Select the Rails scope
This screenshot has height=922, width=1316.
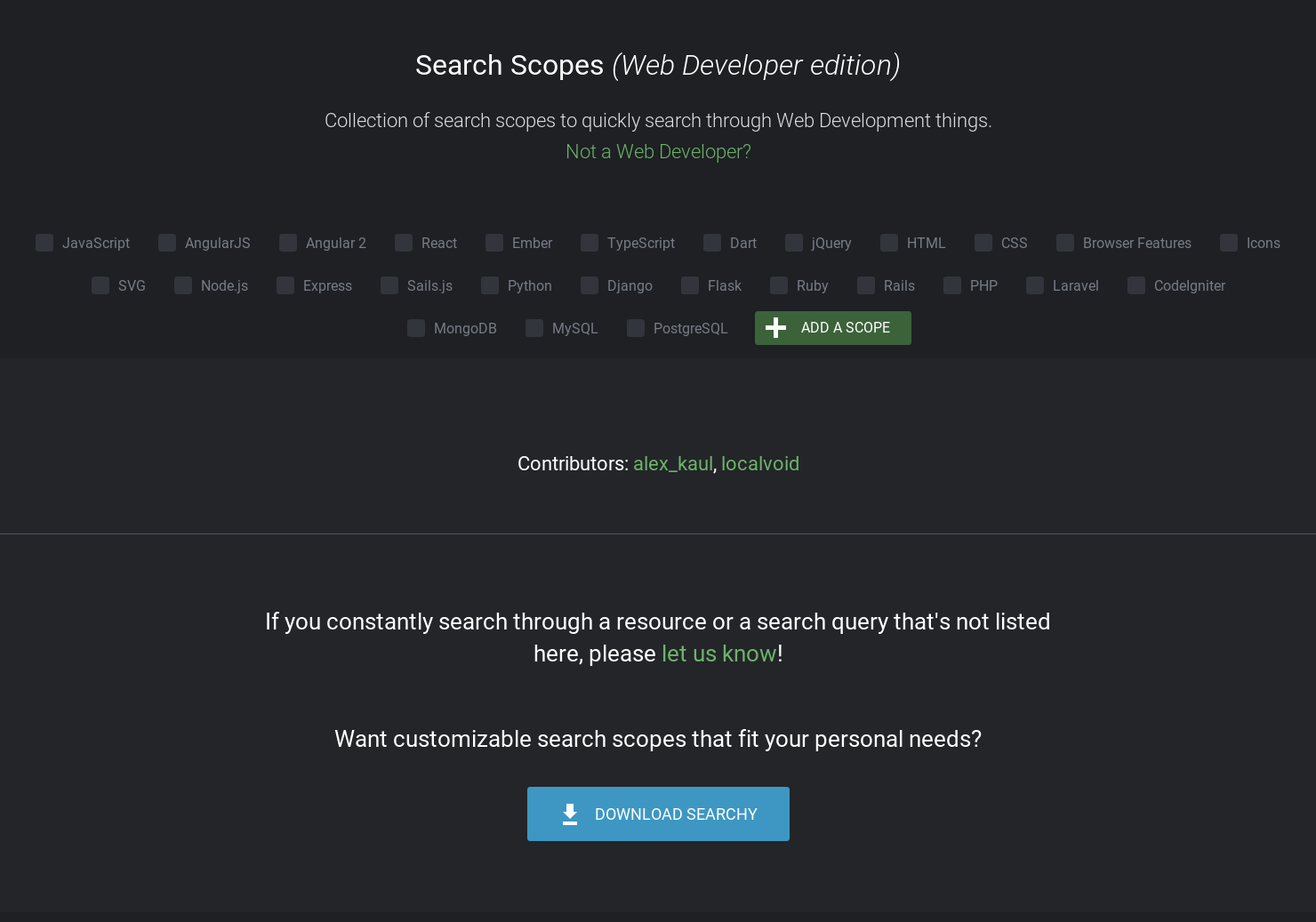(866, 285)
